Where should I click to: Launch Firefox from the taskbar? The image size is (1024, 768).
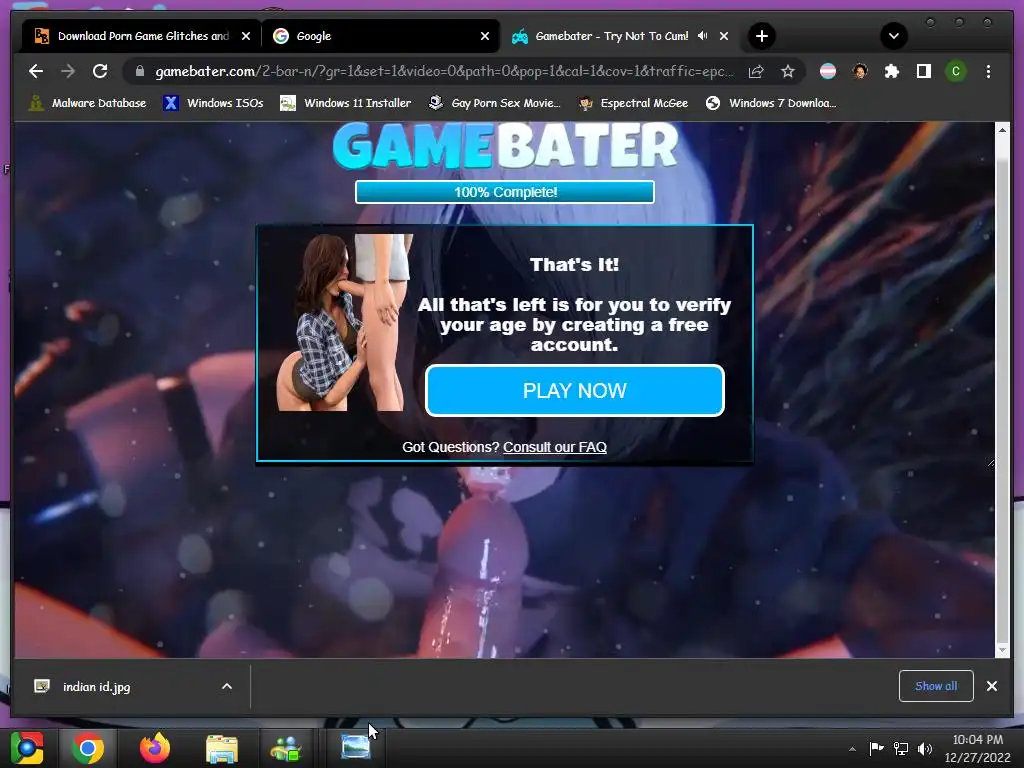pyautogui.click(x=155, y=748)
